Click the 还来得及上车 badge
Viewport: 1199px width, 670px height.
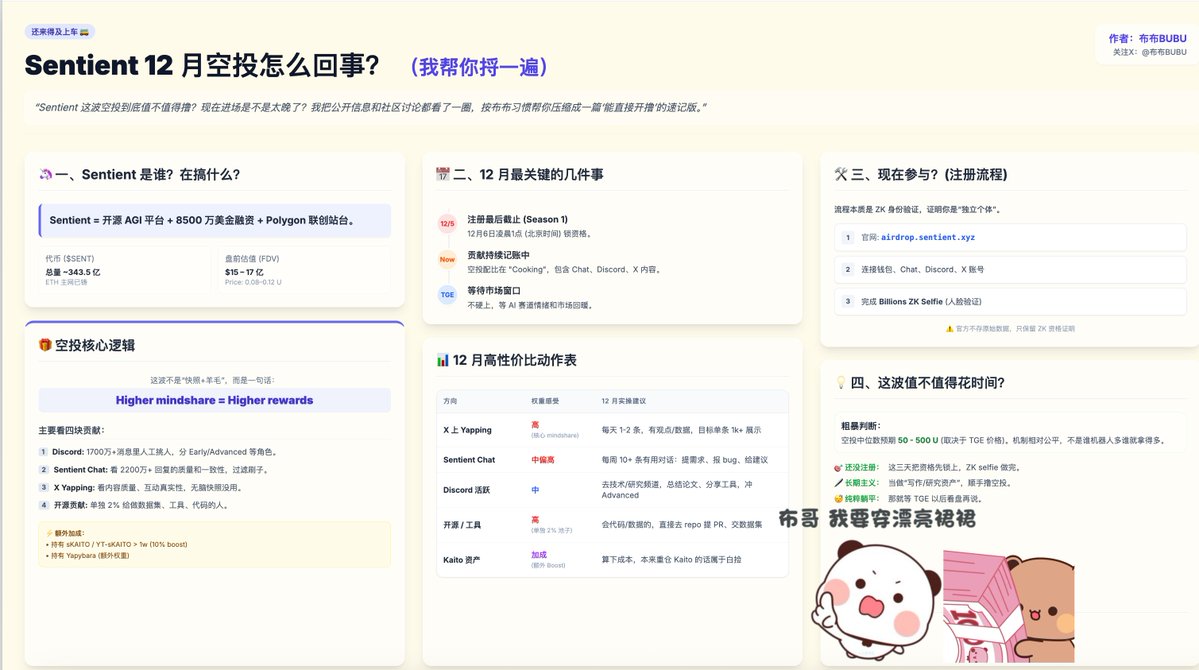(x=60, y=32)
